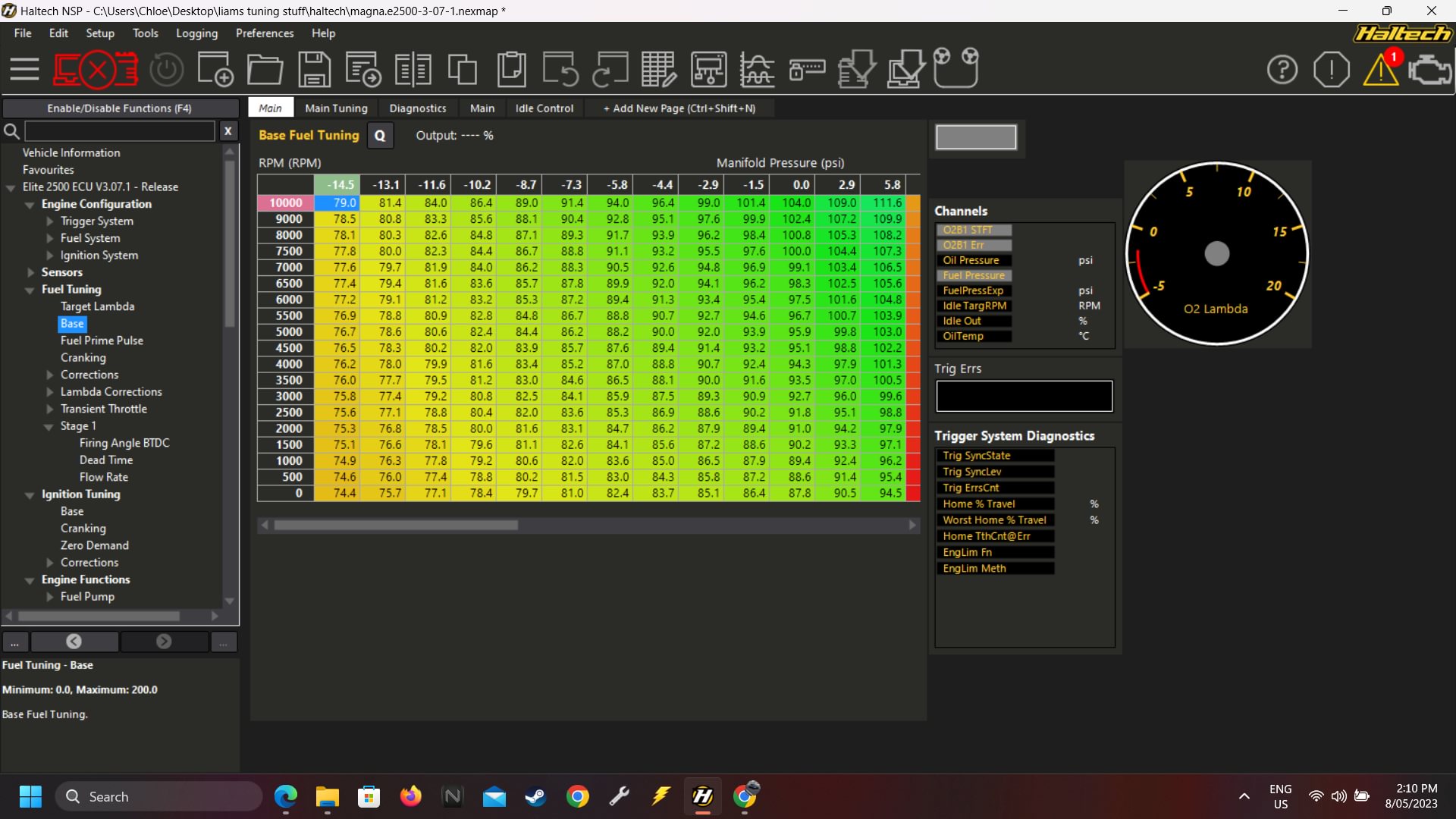The image size is (1456, 819).
Task: Collapse the Fuel Tuning node
Action: 30,290
